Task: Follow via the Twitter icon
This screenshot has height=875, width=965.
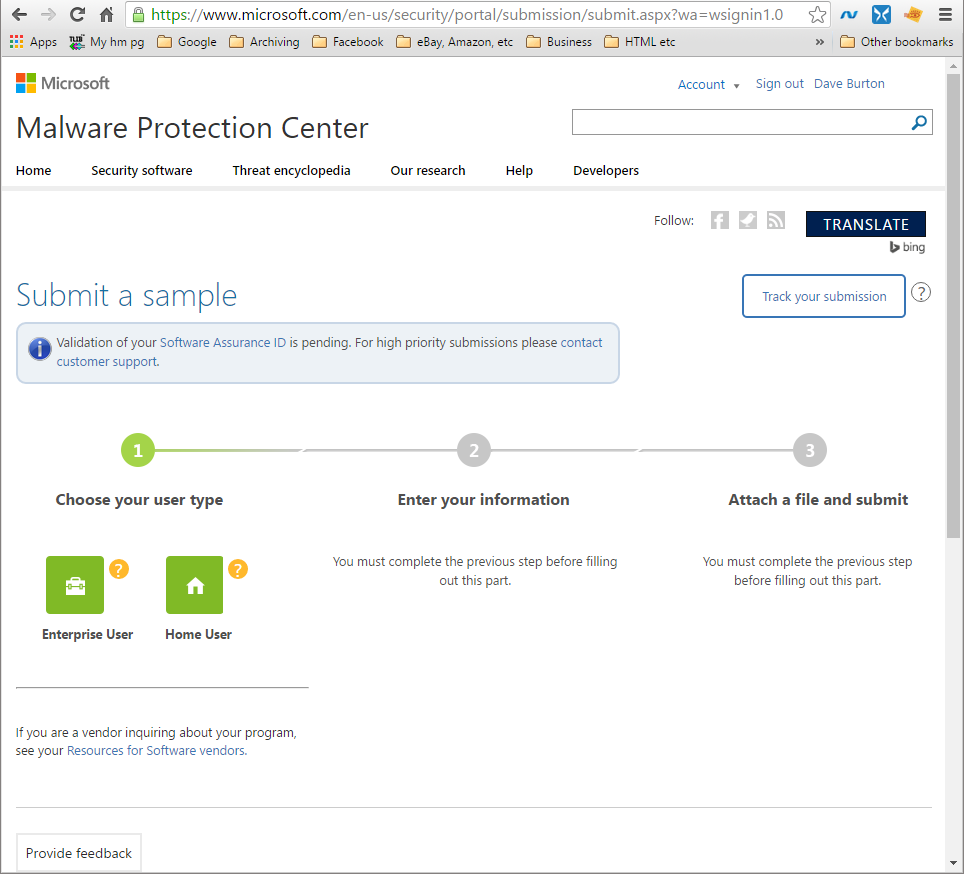Action: [x=747, y=220]
